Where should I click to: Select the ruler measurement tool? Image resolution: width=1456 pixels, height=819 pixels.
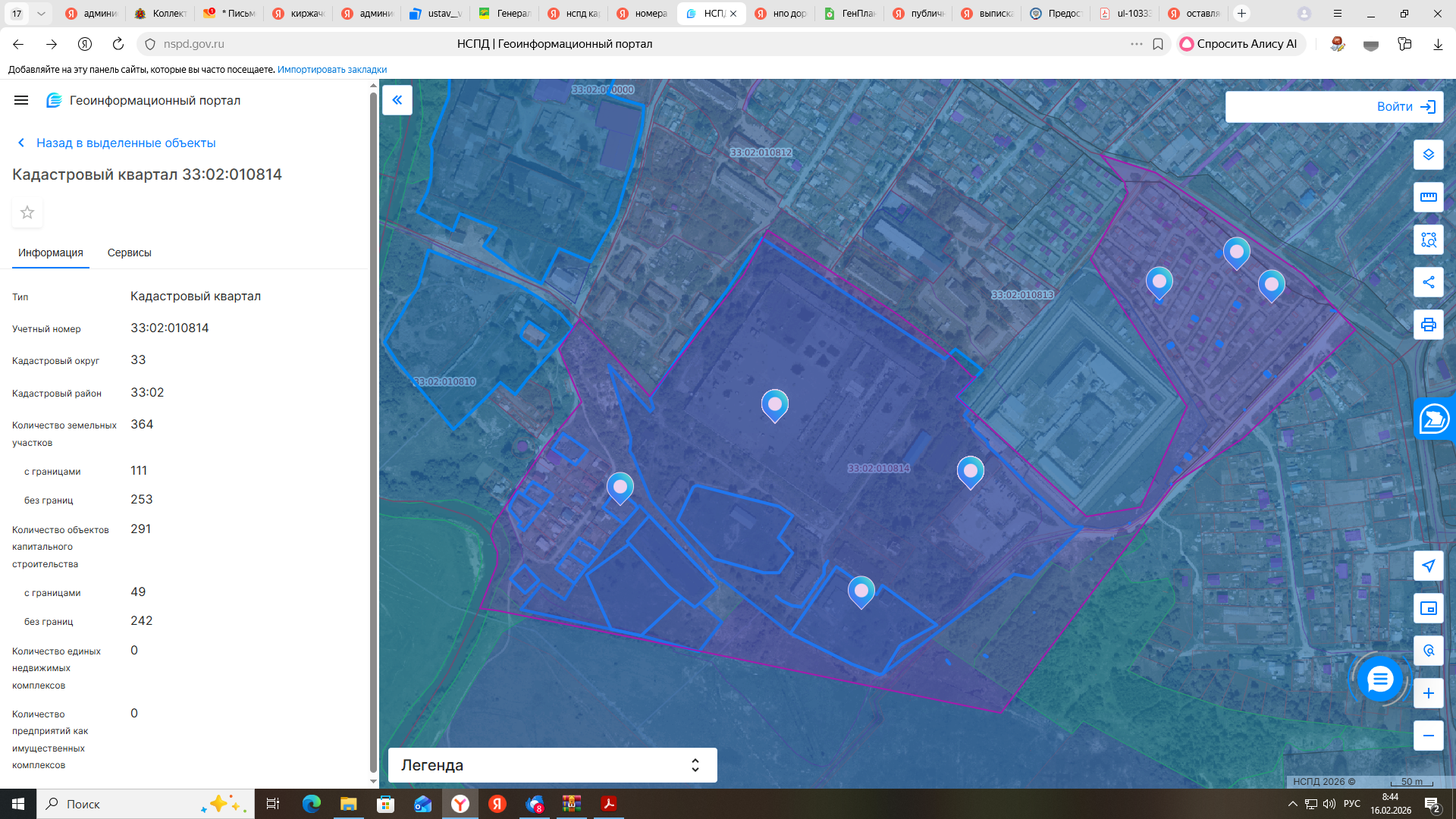1428,197
